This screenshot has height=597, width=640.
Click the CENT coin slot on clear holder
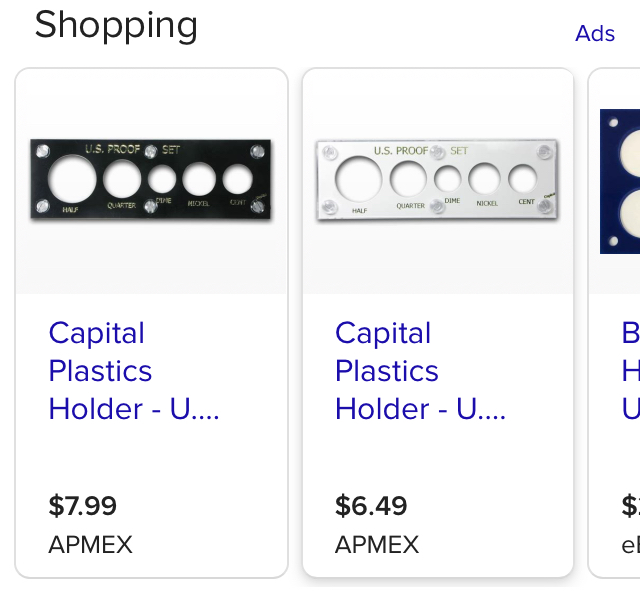click(x=522, y=179)
